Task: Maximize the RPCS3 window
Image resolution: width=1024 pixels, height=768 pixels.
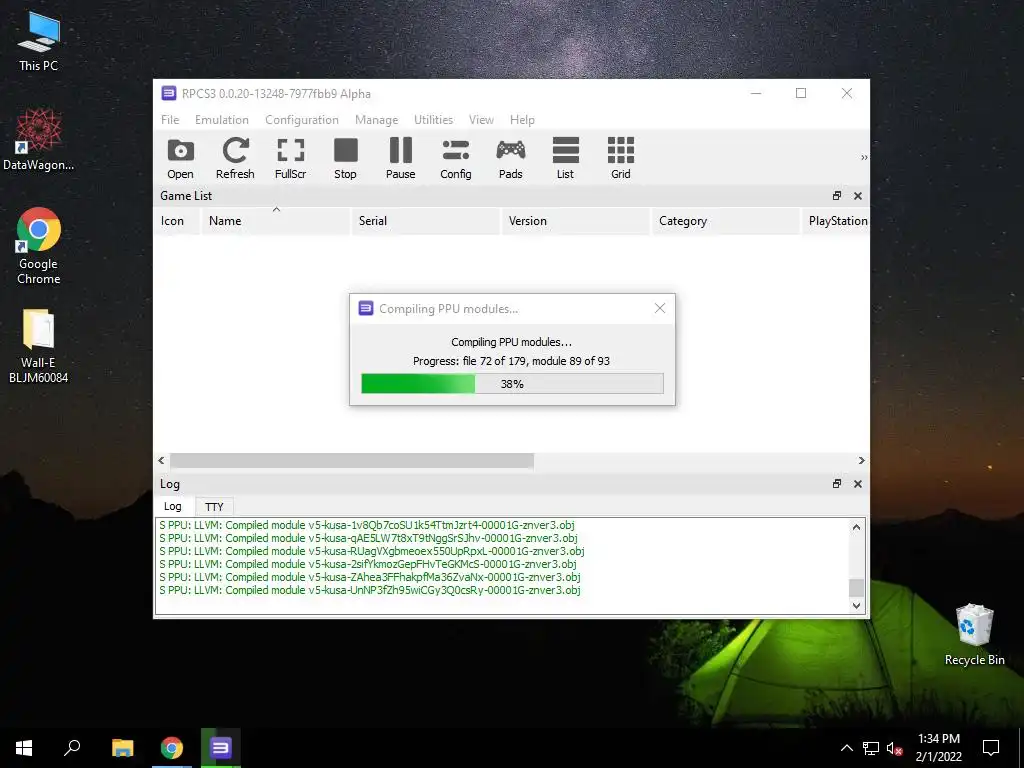Action: click(x=801, y=93)
